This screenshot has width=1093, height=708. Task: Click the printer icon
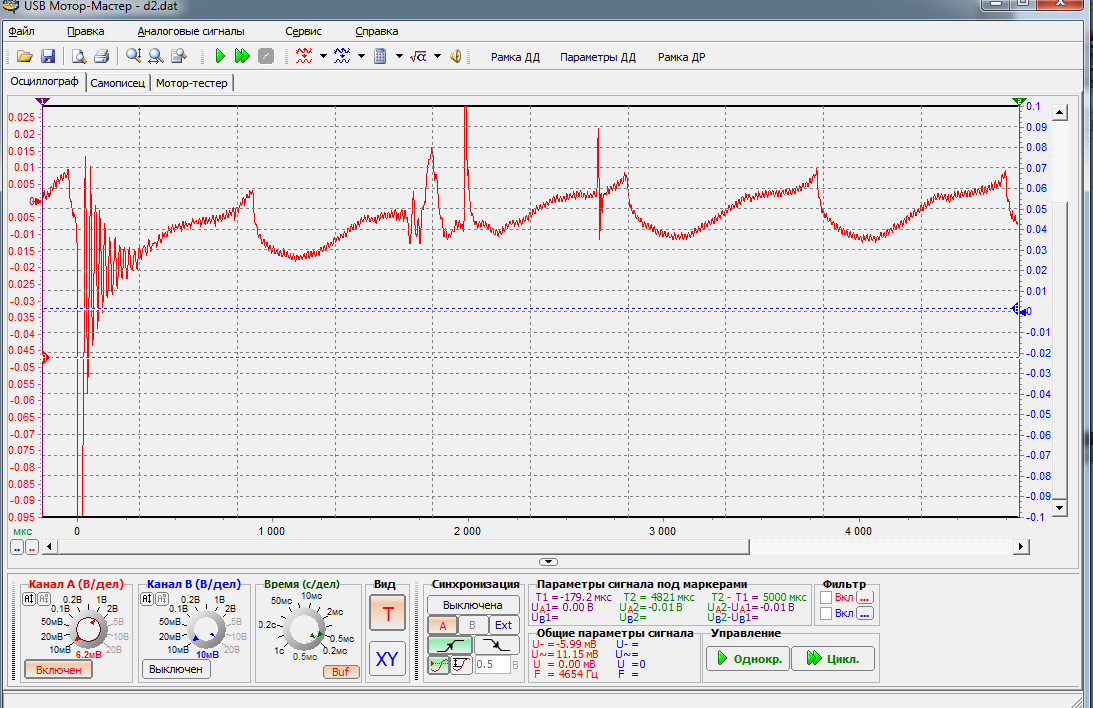click(102, 56)
